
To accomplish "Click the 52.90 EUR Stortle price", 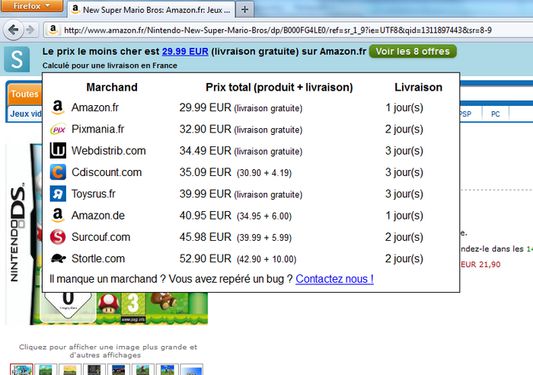I will tap(205, 259).
